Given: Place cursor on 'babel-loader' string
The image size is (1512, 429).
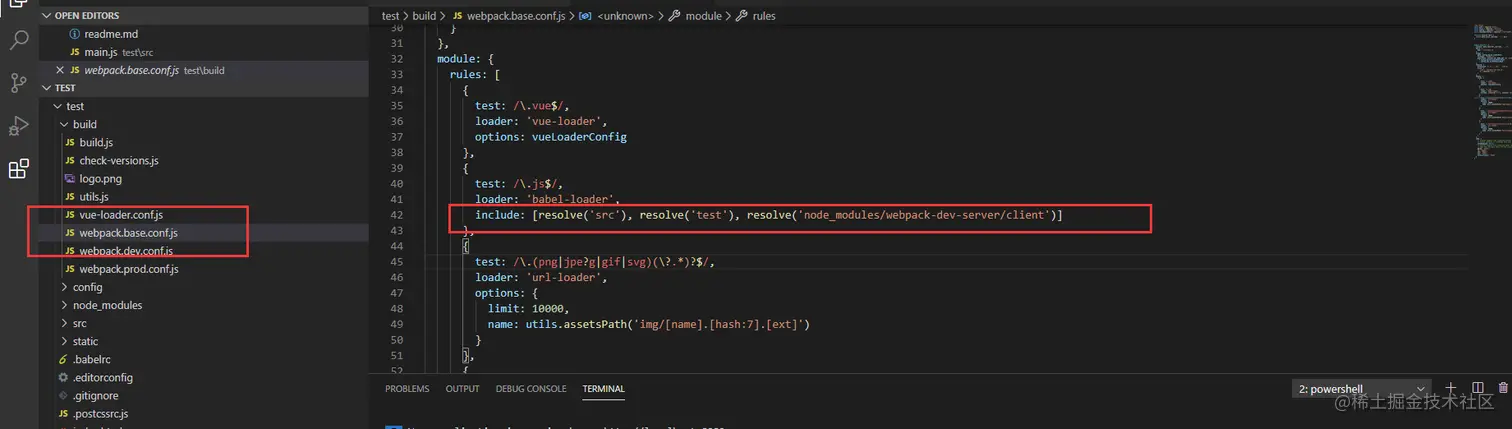Looking at the screenshot, I should tap(571, 199).
